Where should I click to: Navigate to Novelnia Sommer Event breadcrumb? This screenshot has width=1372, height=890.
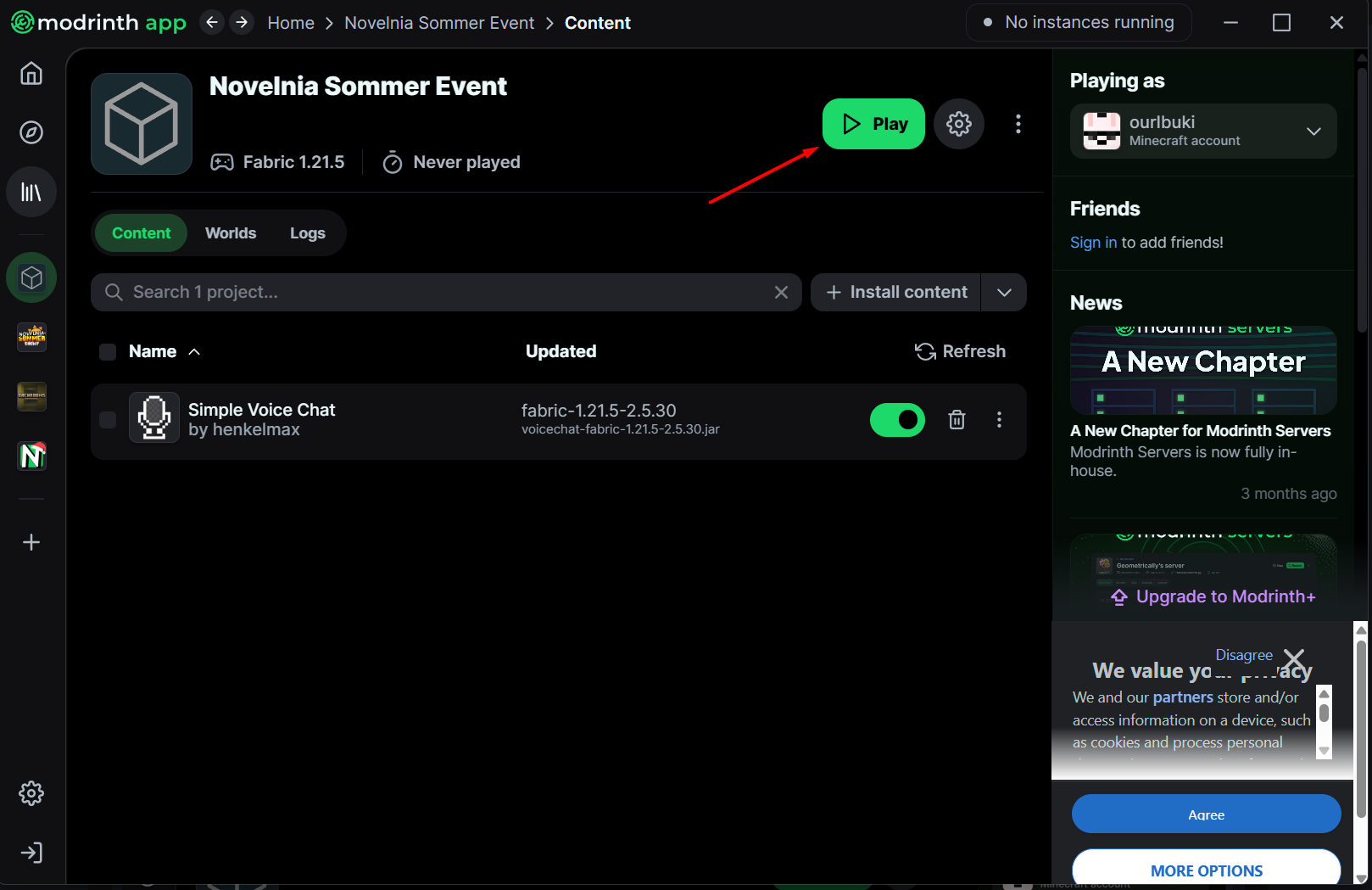pyautogui.click(x=439, y=23)
